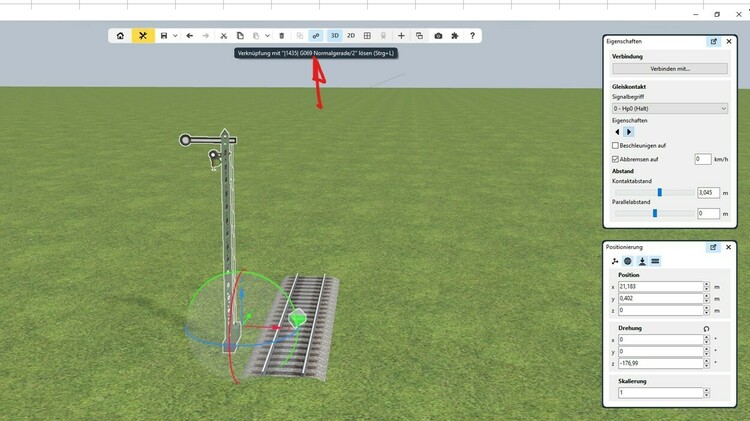The height and width of the screenshot is (421, 750).
Task: Step the Position x value spinner
Action: pyautogui.click(x=706, y=287)
